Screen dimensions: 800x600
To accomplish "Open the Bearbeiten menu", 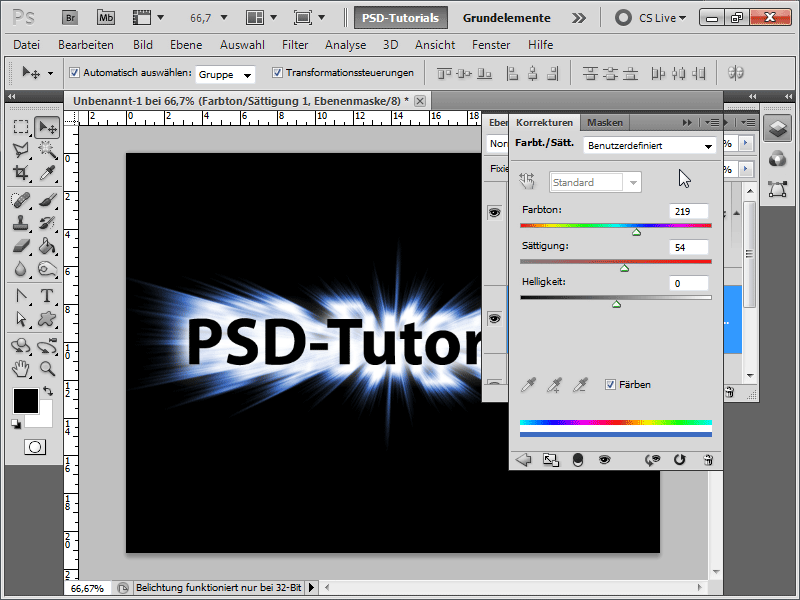I will (86, 45).
